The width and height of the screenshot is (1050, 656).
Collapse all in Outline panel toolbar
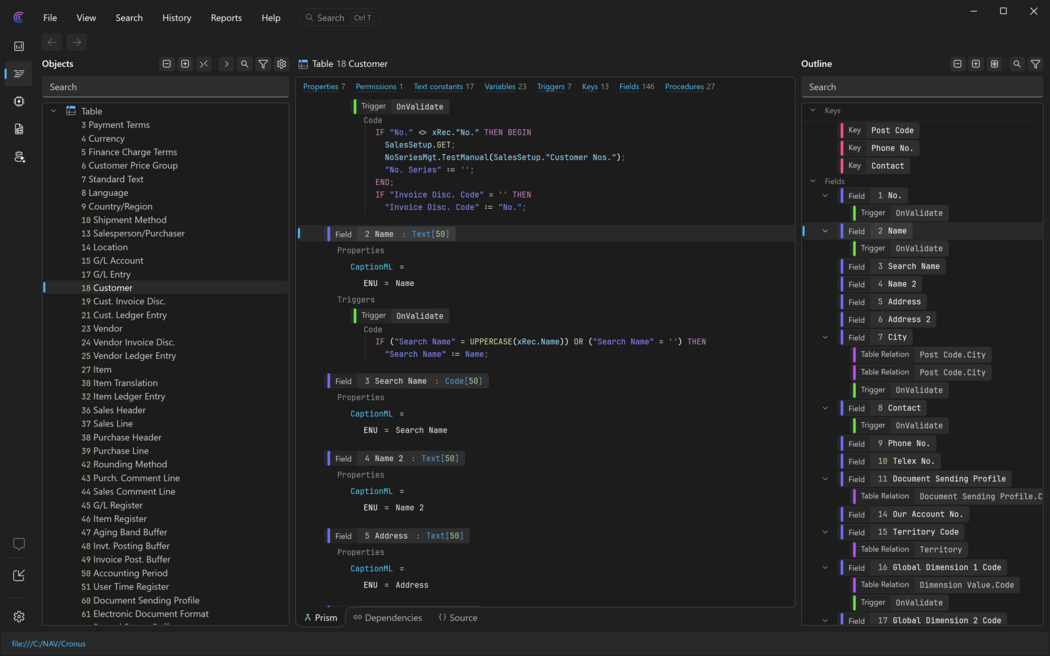[x=958, y=64]
